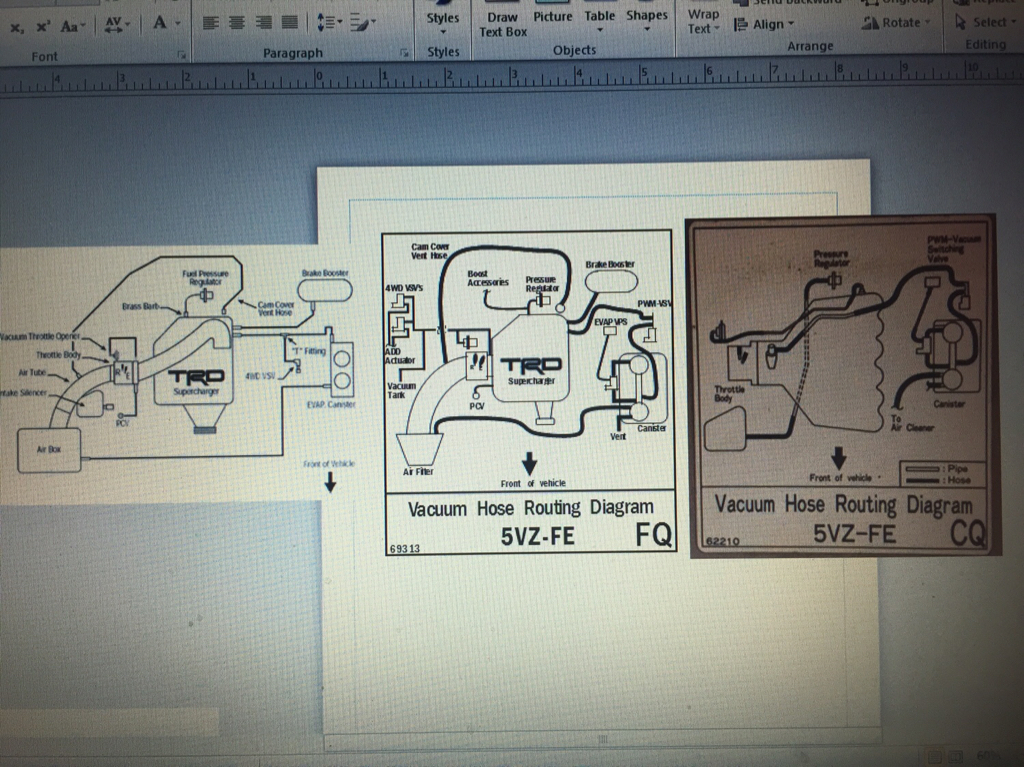Open line spacing options
Image resolution: width=1024 pixels, height=767 pixels.
click(x=329, y=23)
